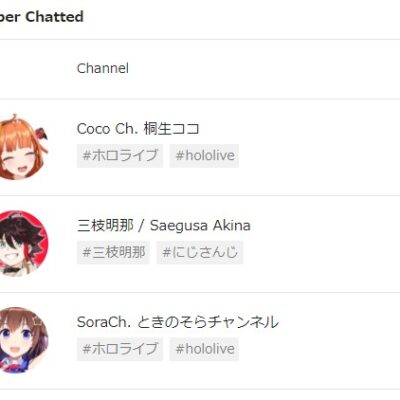The height and width of the screenshot is (400, 400).
Task: Select Saegusa Akina row's empty right side
Action: click(x=325, y=244)
